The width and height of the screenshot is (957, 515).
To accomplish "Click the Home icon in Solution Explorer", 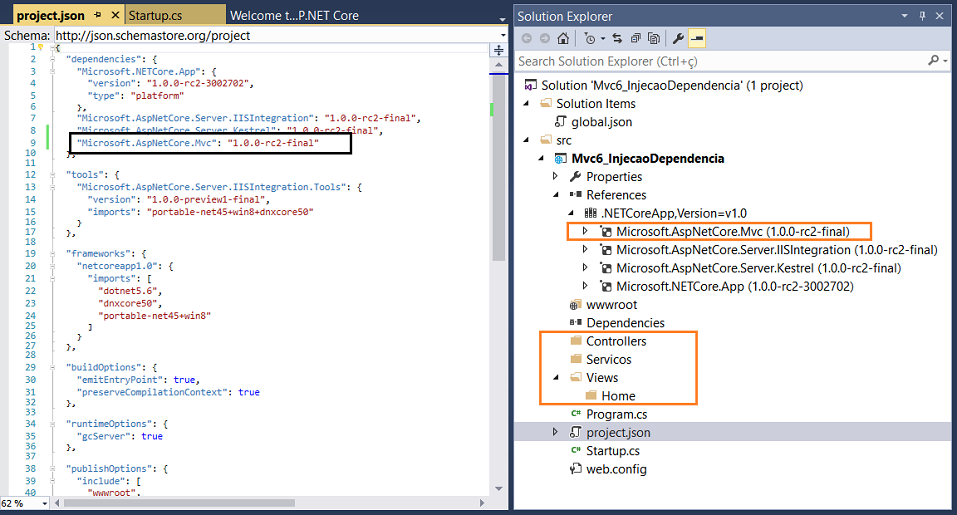I will click(x=563, y=38).
